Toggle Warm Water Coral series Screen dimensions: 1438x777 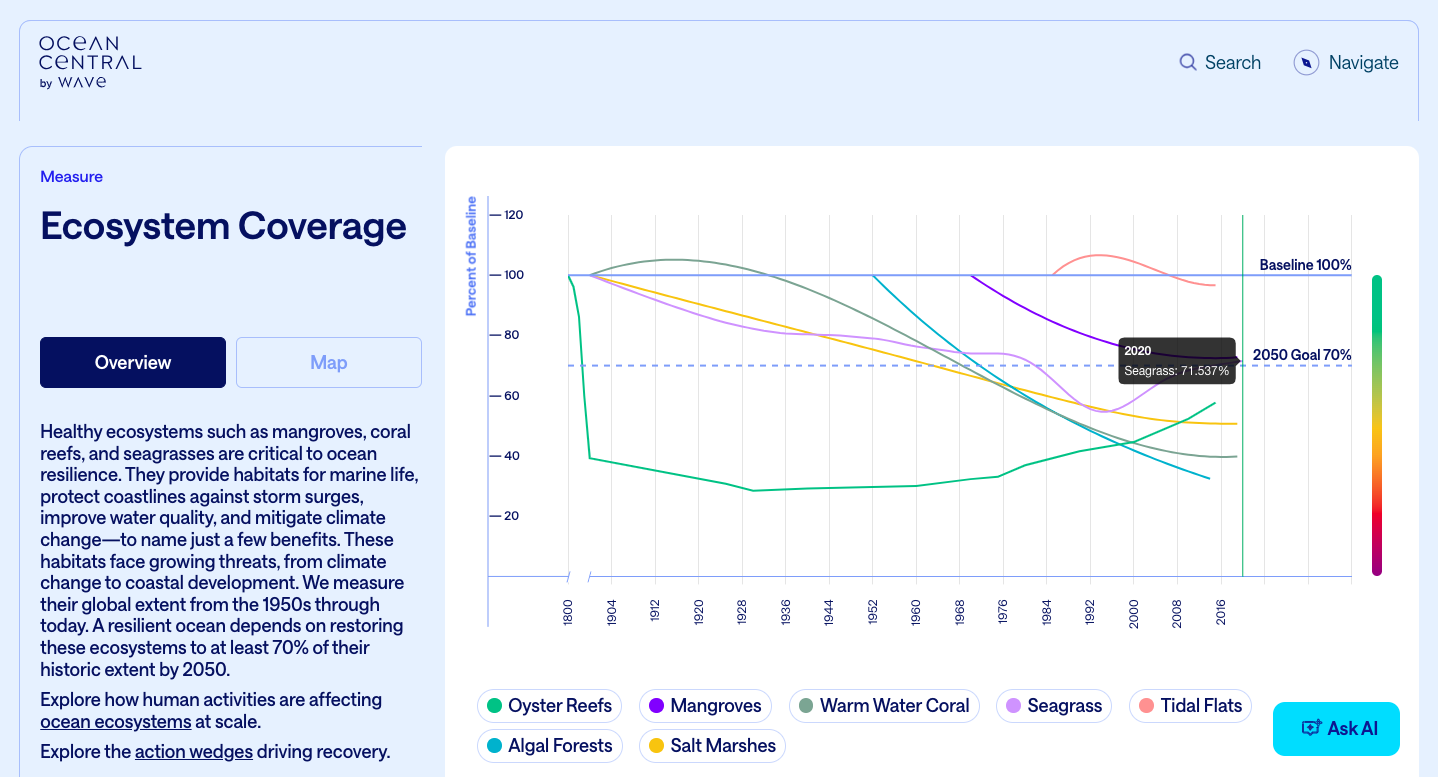[884, 706]
